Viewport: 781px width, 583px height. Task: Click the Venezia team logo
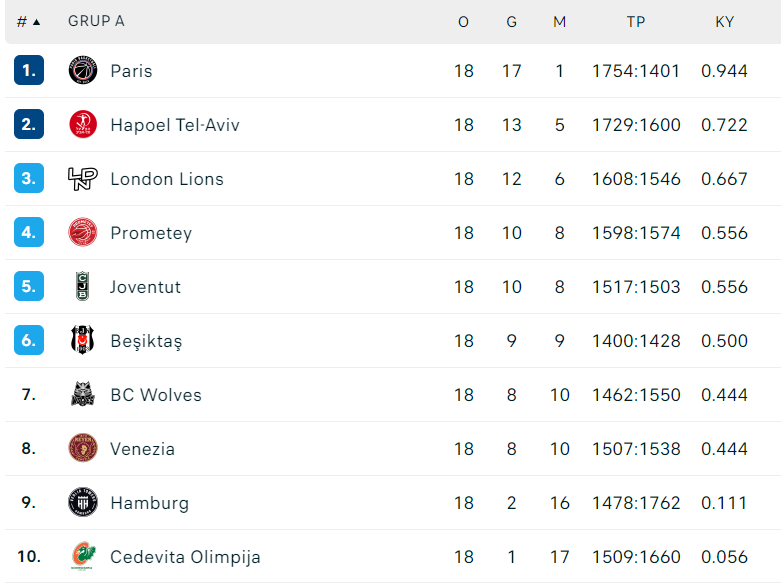[x=83, y=449]
